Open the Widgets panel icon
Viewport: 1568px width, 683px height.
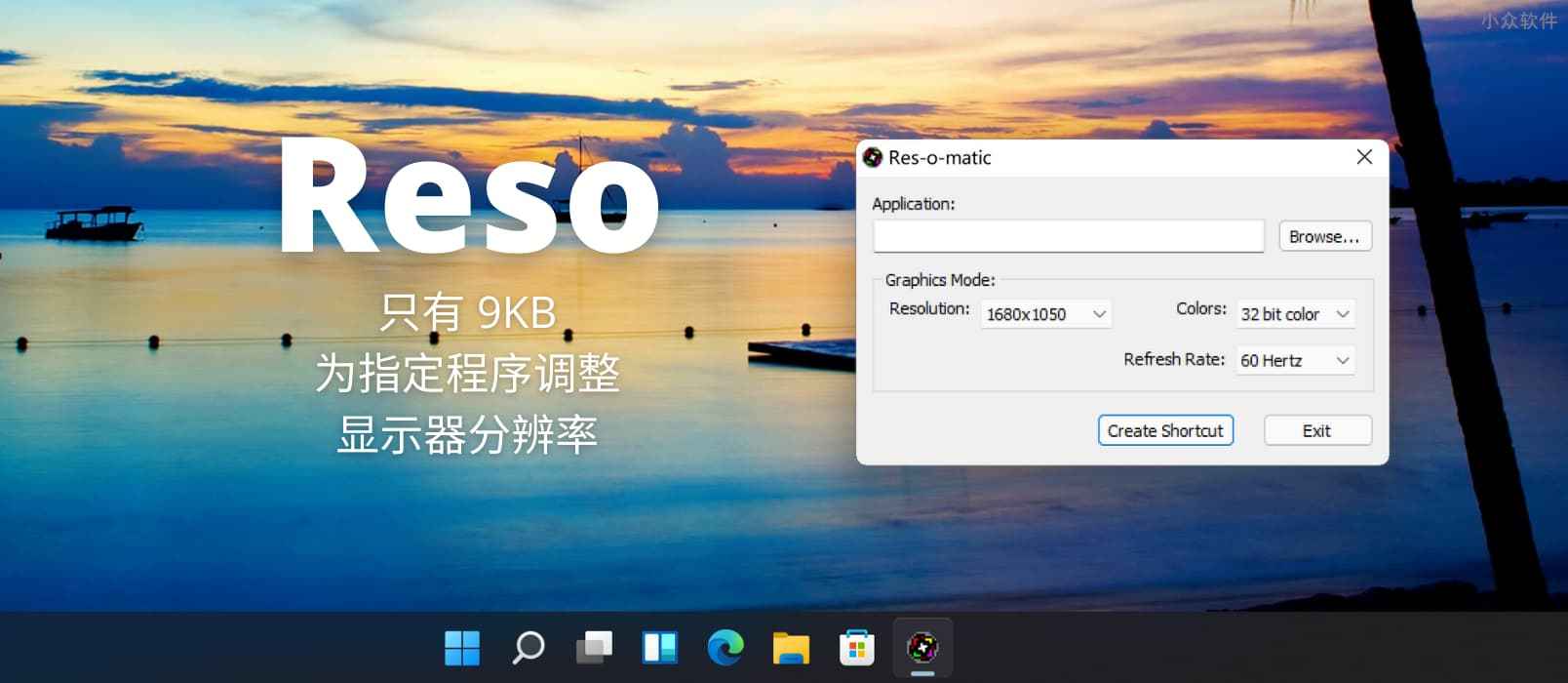point(659,647)
